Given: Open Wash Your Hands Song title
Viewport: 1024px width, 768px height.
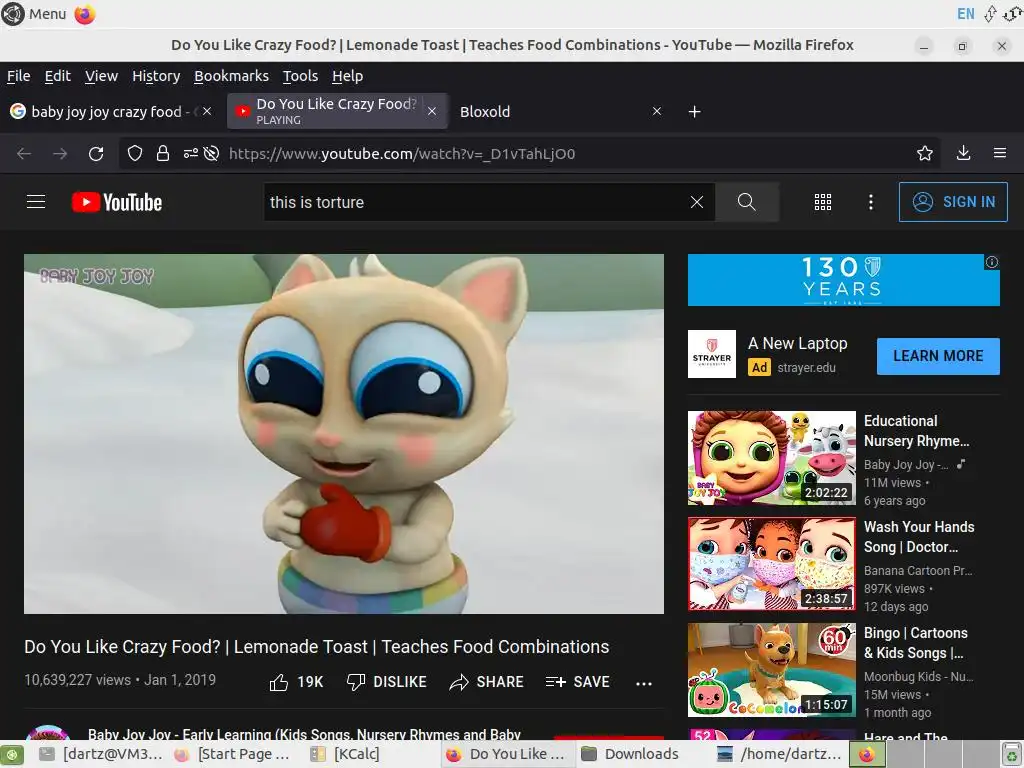Looking at the screenshot, I should [919, 537].
